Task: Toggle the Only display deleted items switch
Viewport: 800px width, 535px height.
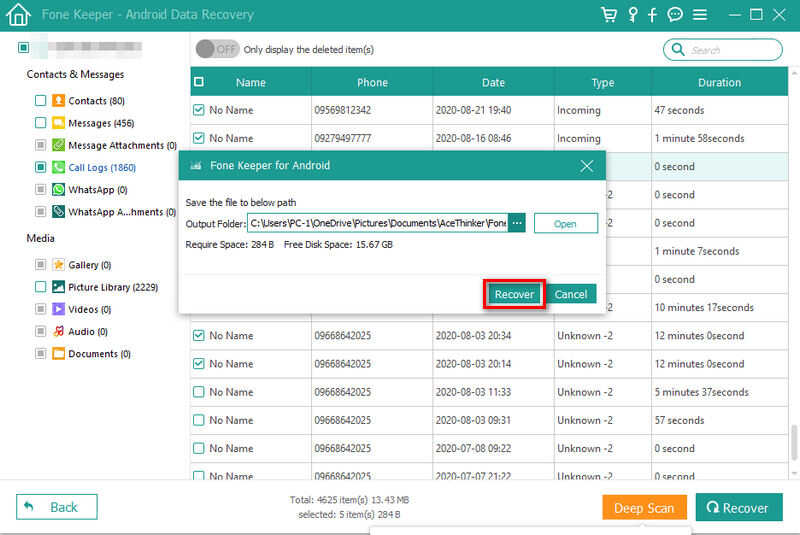Action: pyautogui.click(x=217, y=49)
